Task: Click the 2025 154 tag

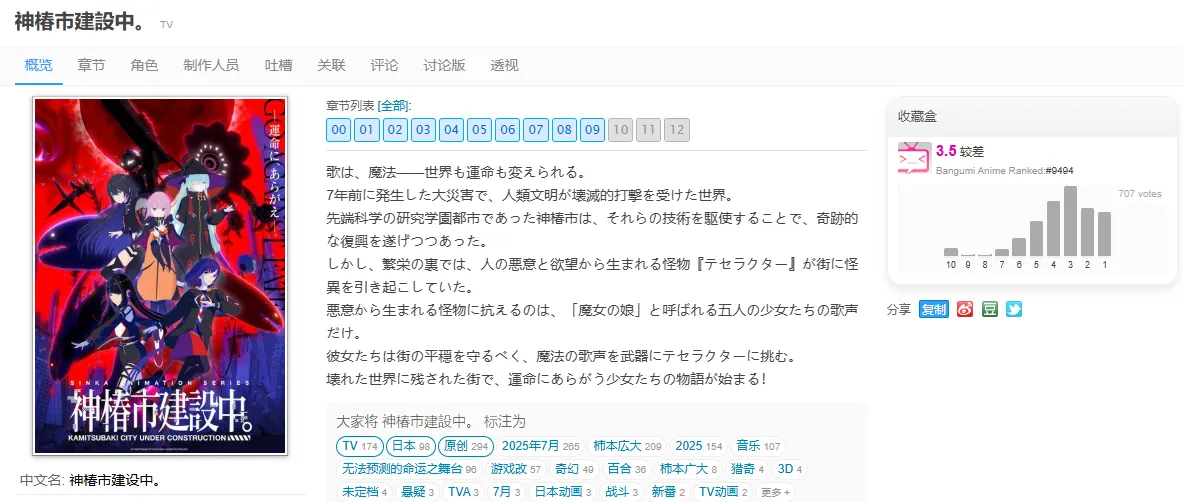Action: (x=699, y=446)
